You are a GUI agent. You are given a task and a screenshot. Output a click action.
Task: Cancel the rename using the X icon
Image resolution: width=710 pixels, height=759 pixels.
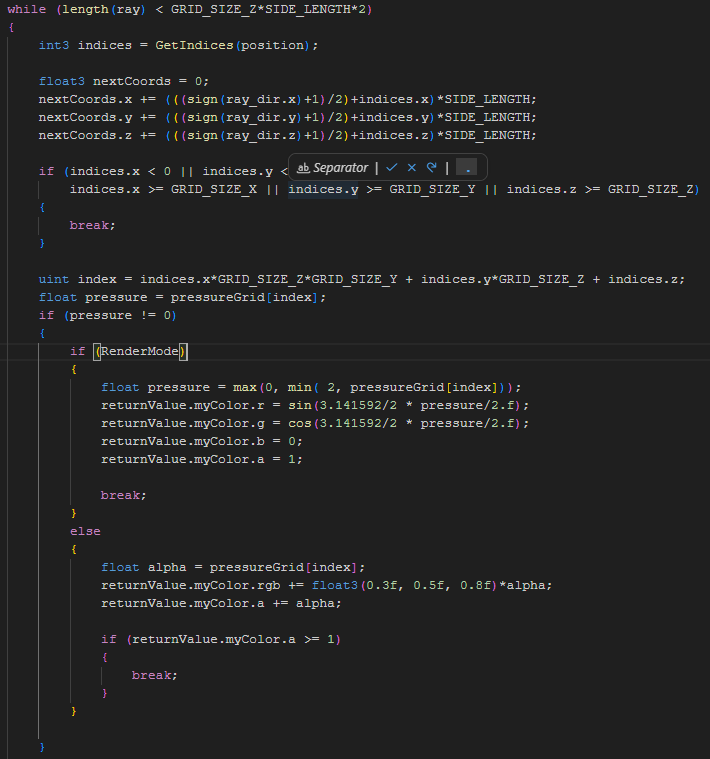pyautogui.click(x=412, y=167)
